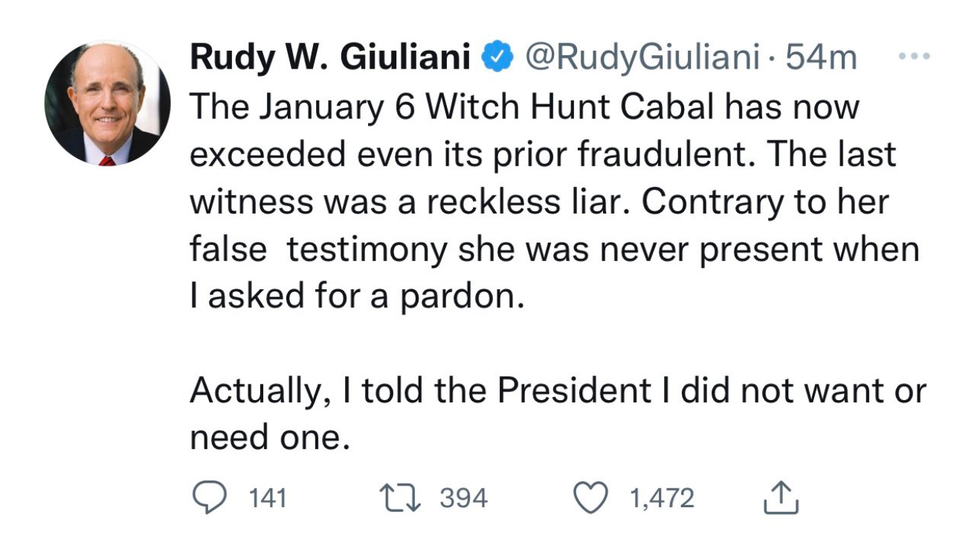Click the reply speech bubble icon

tap(207, 497)
